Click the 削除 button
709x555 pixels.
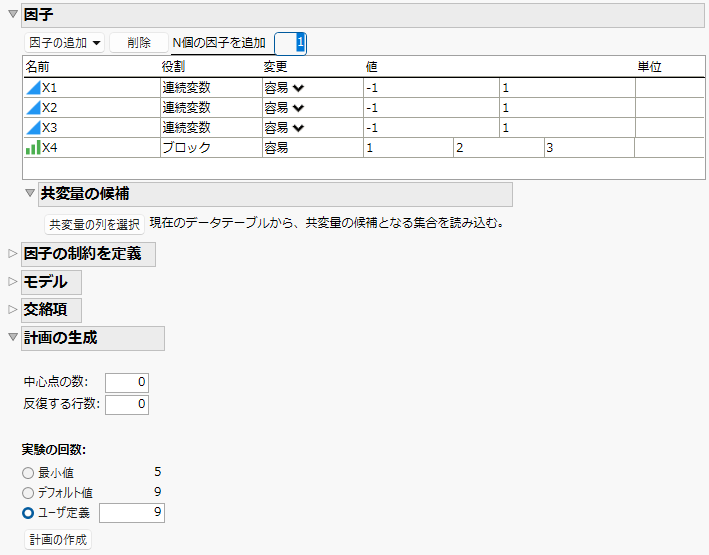(x=139, y=43)
